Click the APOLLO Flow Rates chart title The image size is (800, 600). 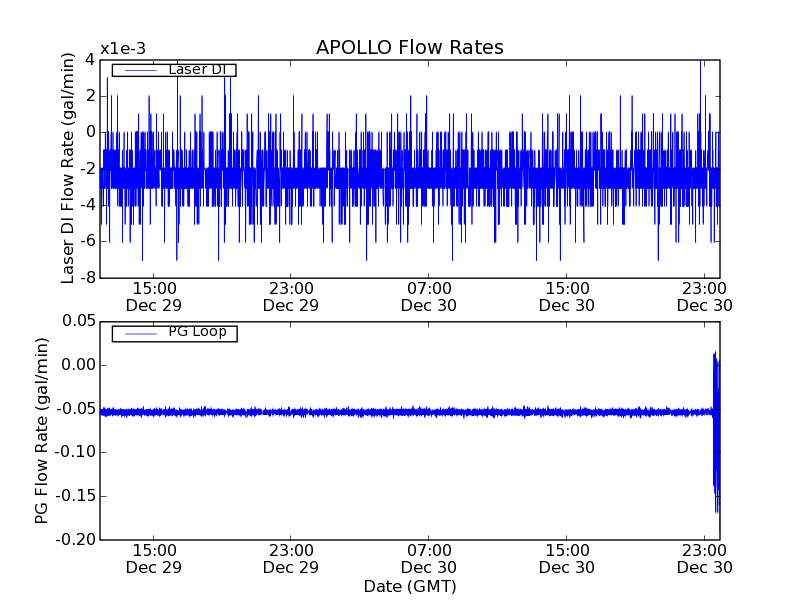(409, 48)
